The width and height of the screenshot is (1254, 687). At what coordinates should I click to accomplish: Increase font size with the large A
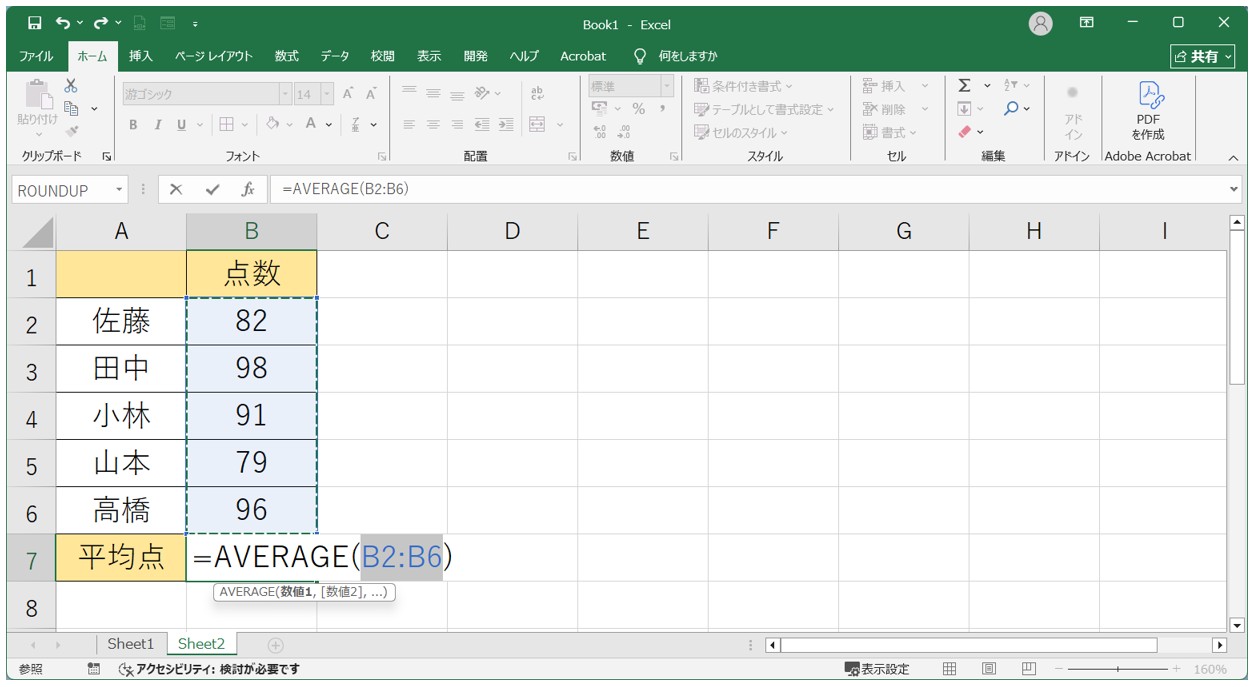(x=348, y=94)
